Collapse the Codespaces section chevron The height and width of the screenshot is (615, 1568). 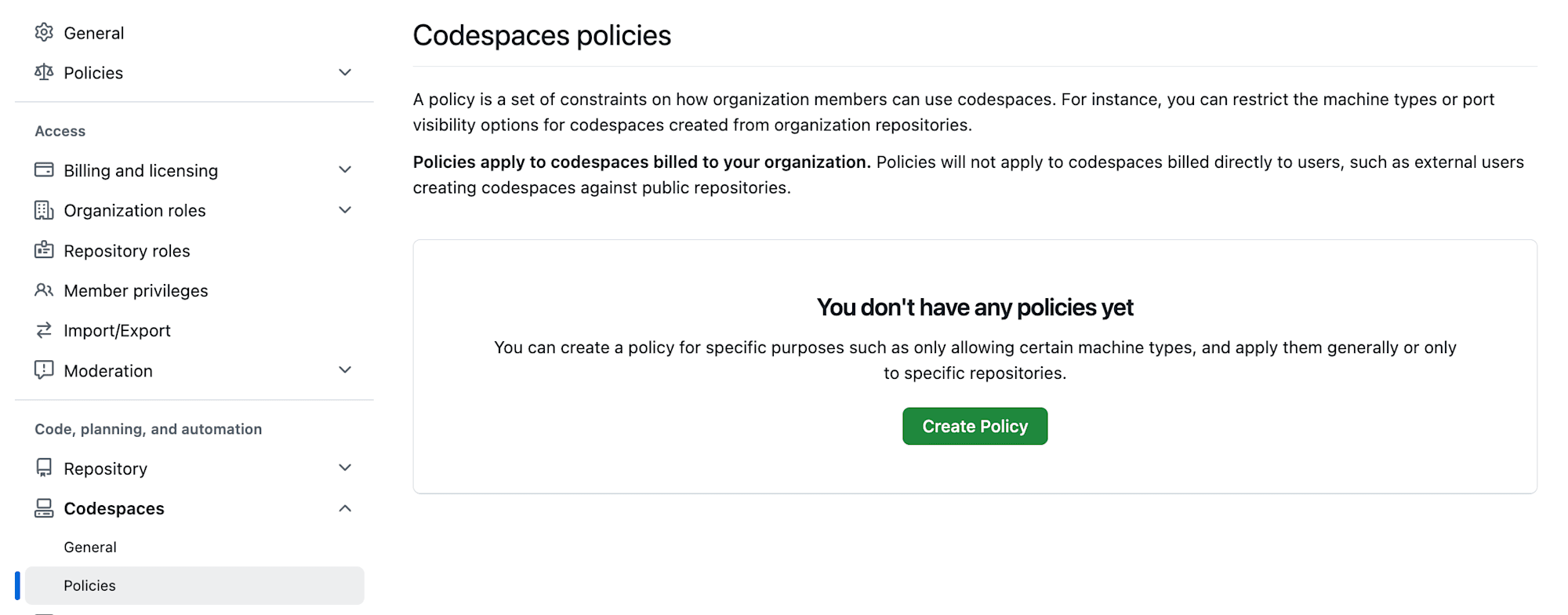[345, 508]
